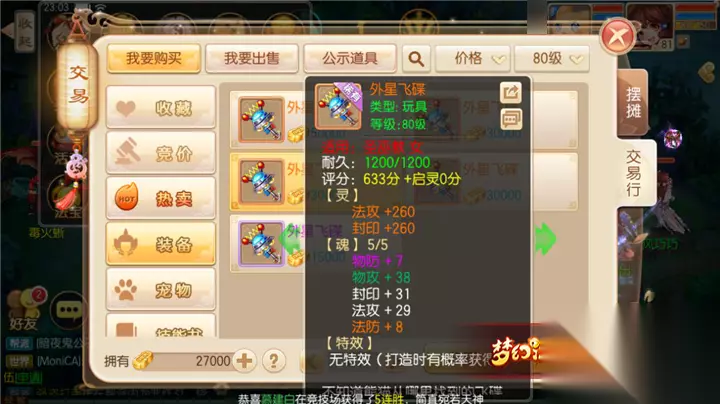
Task: Select the 收藏 favorites category
Action: pyautogui.click(x=161, y=107)
